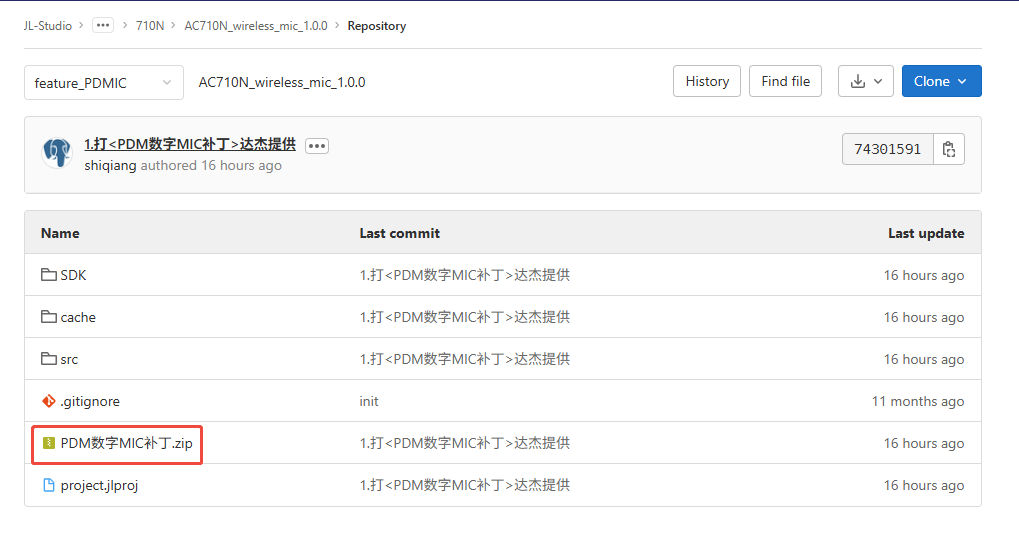Open last commit link in cache row

click(465, 317)
